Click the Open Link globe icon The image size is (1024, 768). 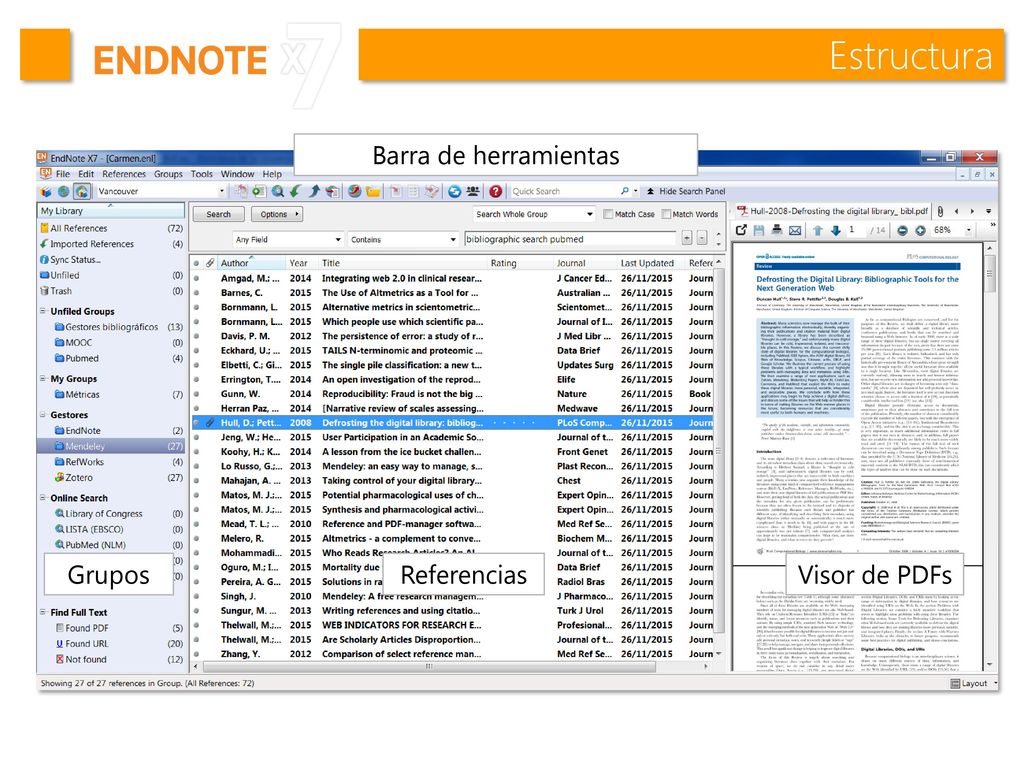pyautogui.click(x=355, y=191)
